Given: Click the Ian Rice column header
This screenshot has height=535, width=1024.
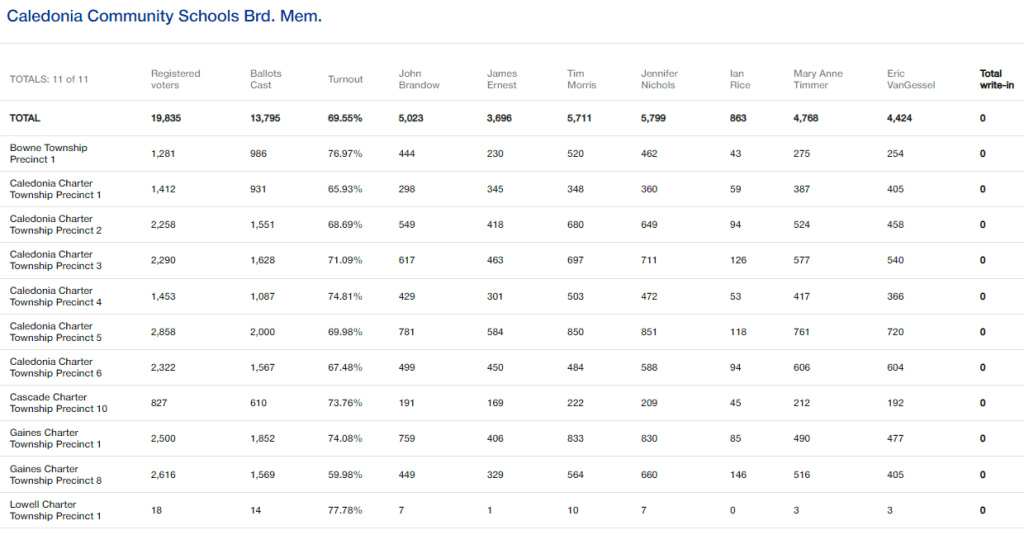Looking at the screenshot, I should pos(740,79).
